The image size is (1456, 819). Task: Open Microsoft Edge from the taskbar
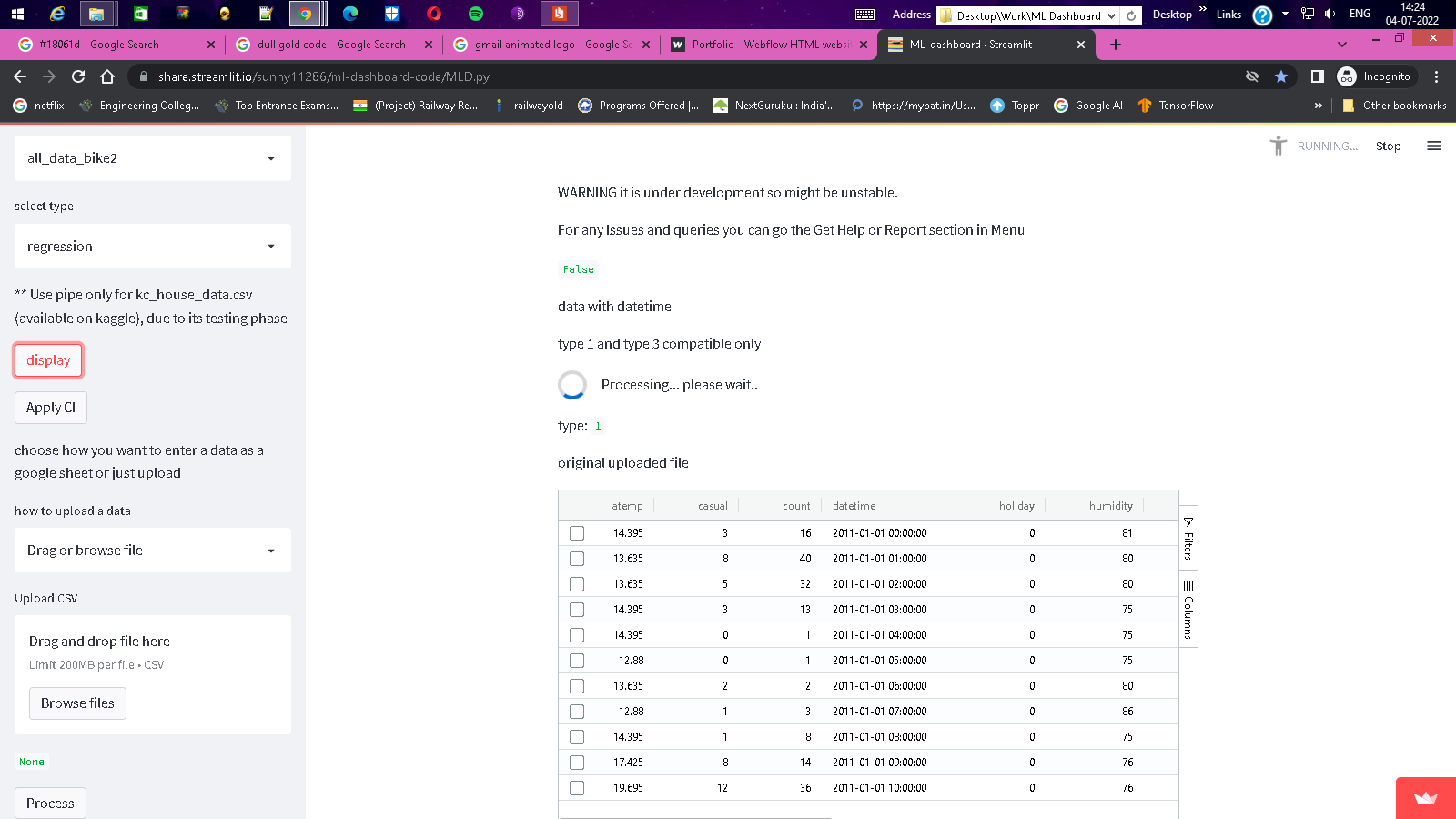(x=350, y=14)
